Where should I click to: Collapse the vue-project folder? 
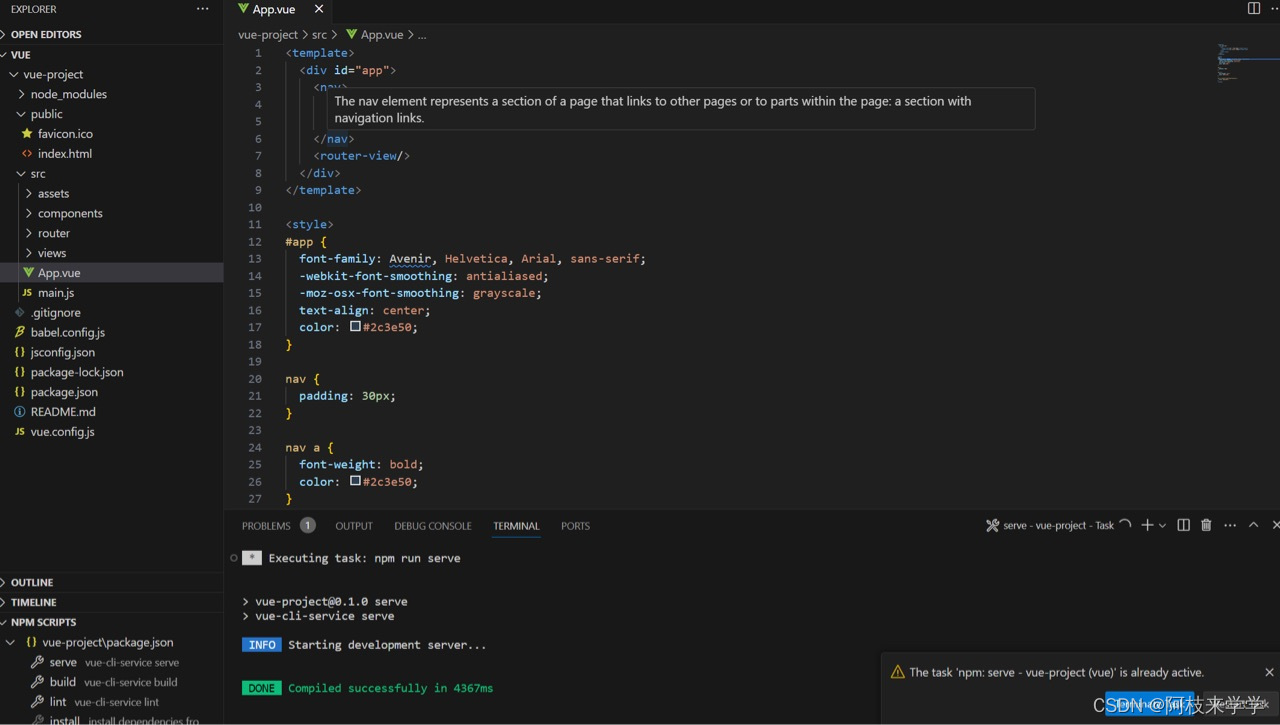14,74
